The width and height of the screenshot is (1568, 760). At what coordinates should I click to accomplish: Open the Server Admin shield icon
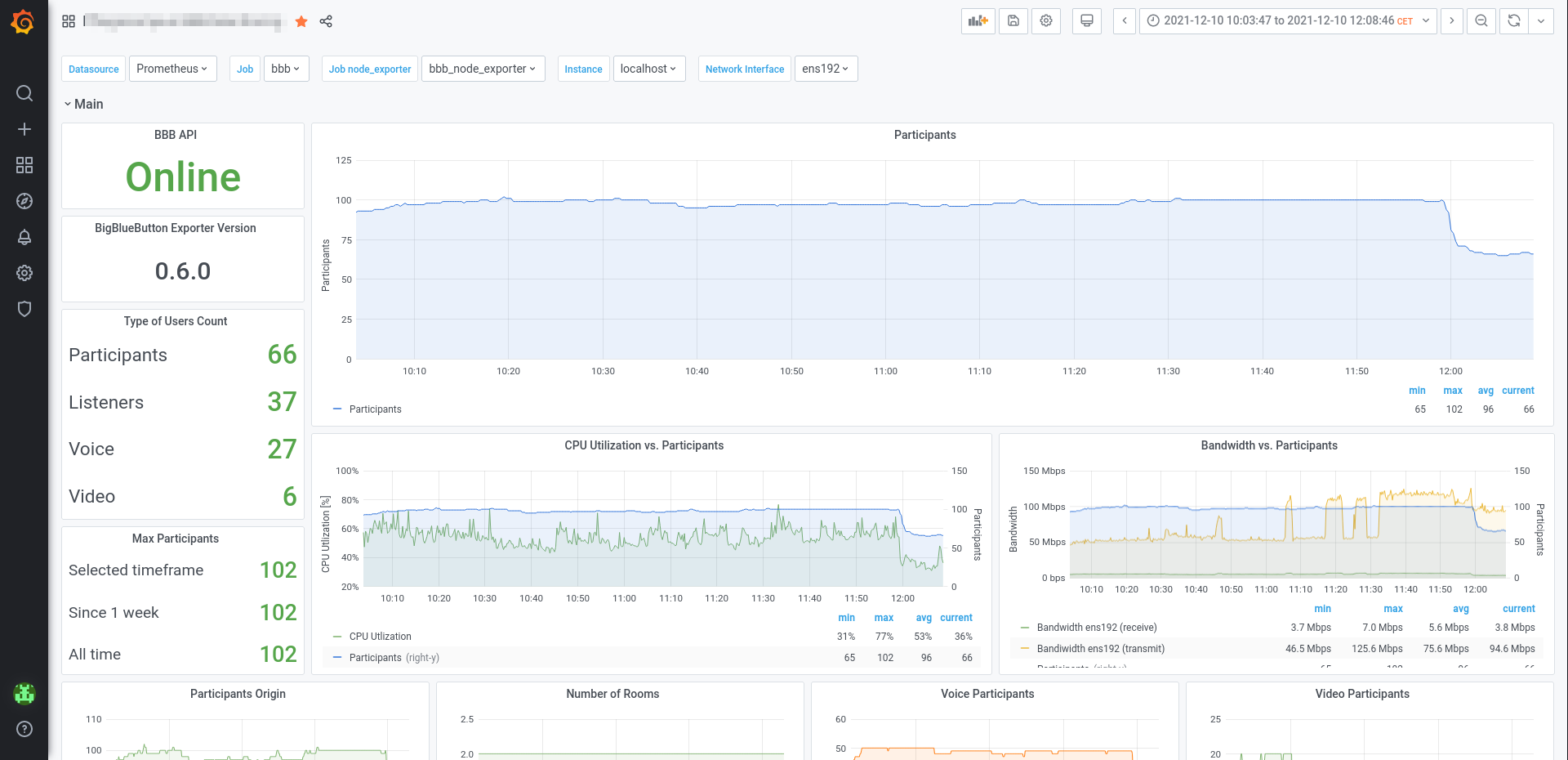point(24,309)
